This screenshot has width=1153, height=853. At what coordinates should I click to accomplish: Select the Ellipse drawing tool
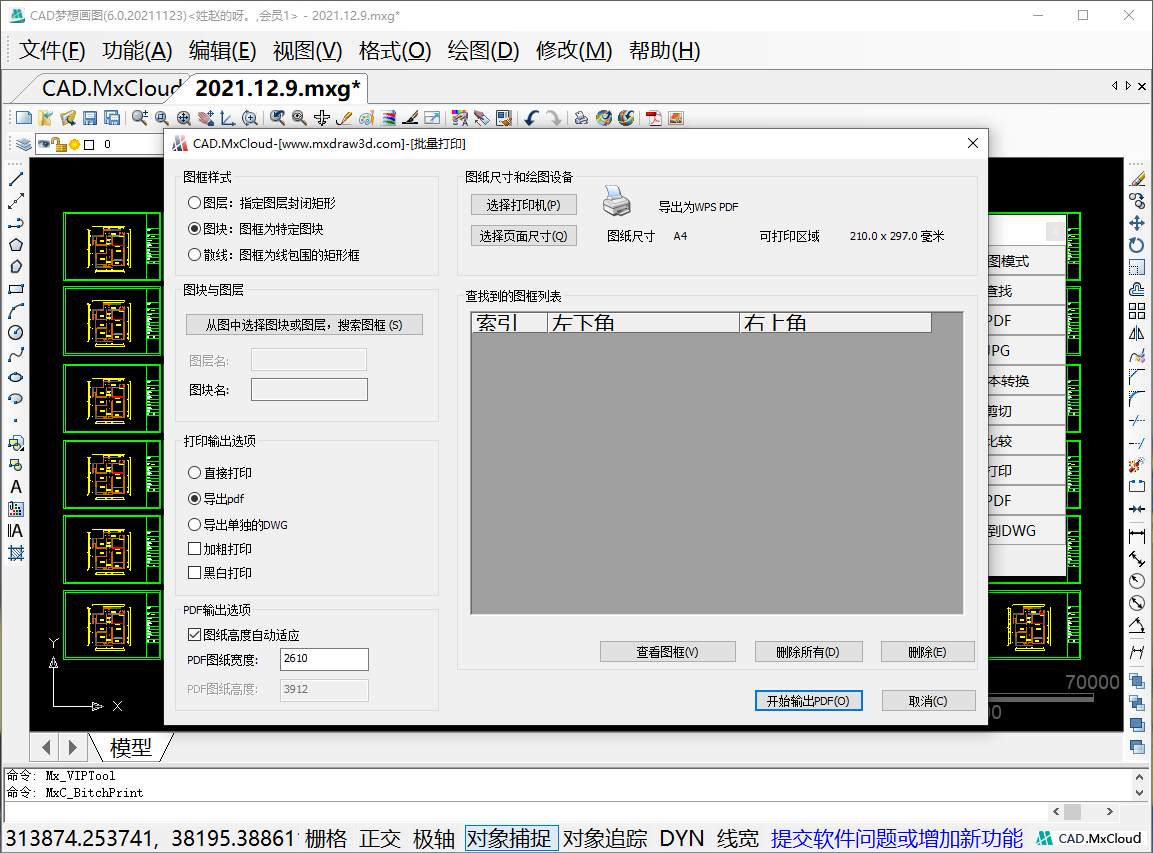[x=15, y=377]
